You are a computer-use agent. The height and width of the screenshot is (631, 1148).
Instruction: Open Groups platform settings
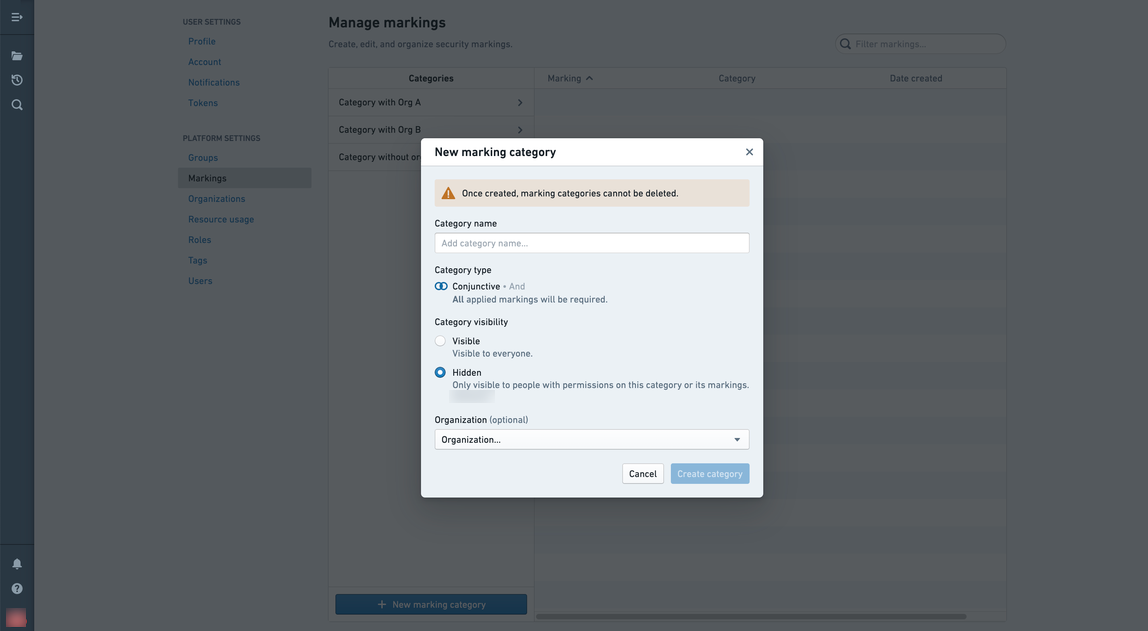[x=203, y=157]
